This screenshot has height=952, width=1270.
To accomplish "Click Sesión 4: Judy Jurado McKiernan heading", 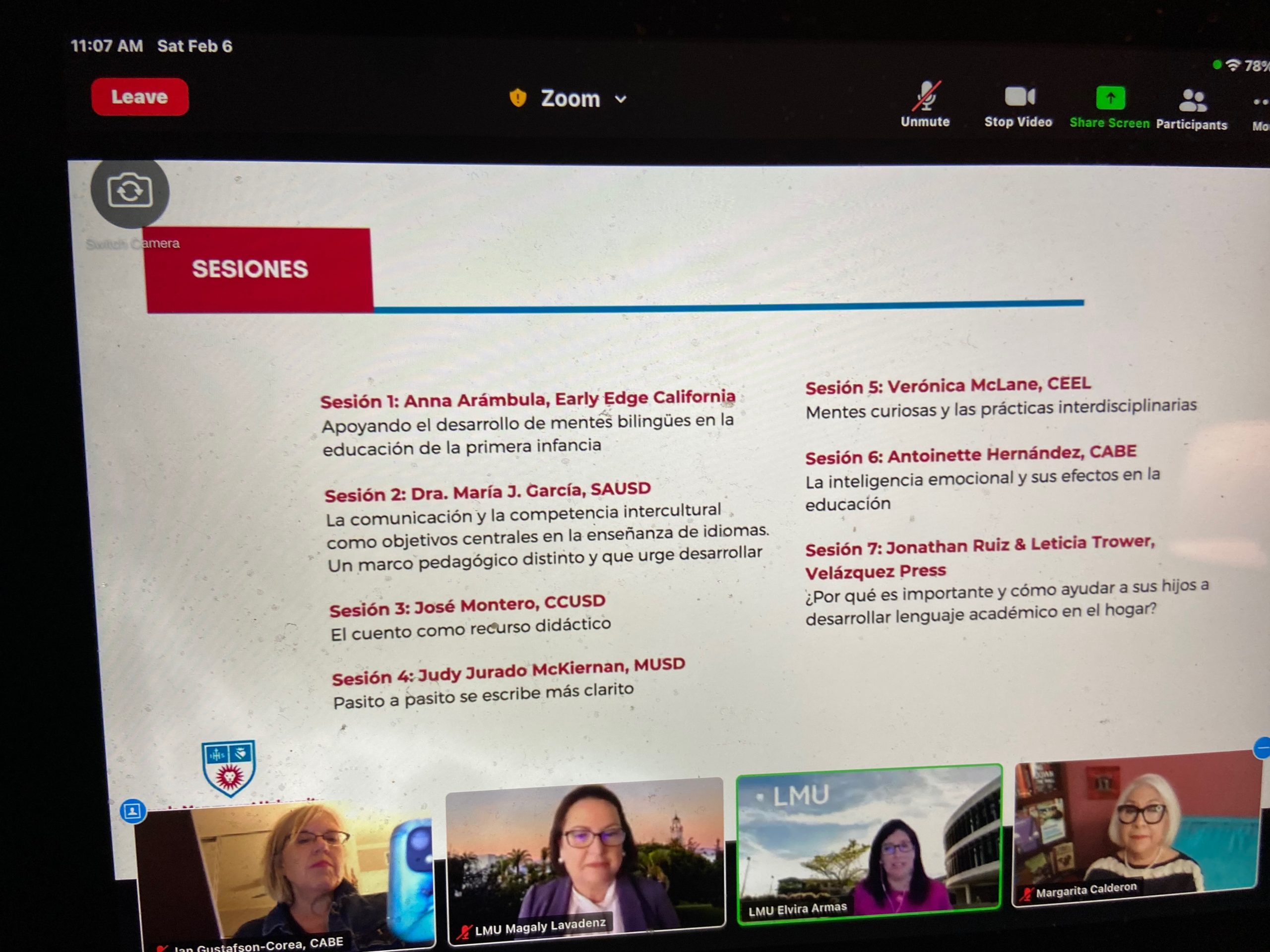I will click(508, 671).
